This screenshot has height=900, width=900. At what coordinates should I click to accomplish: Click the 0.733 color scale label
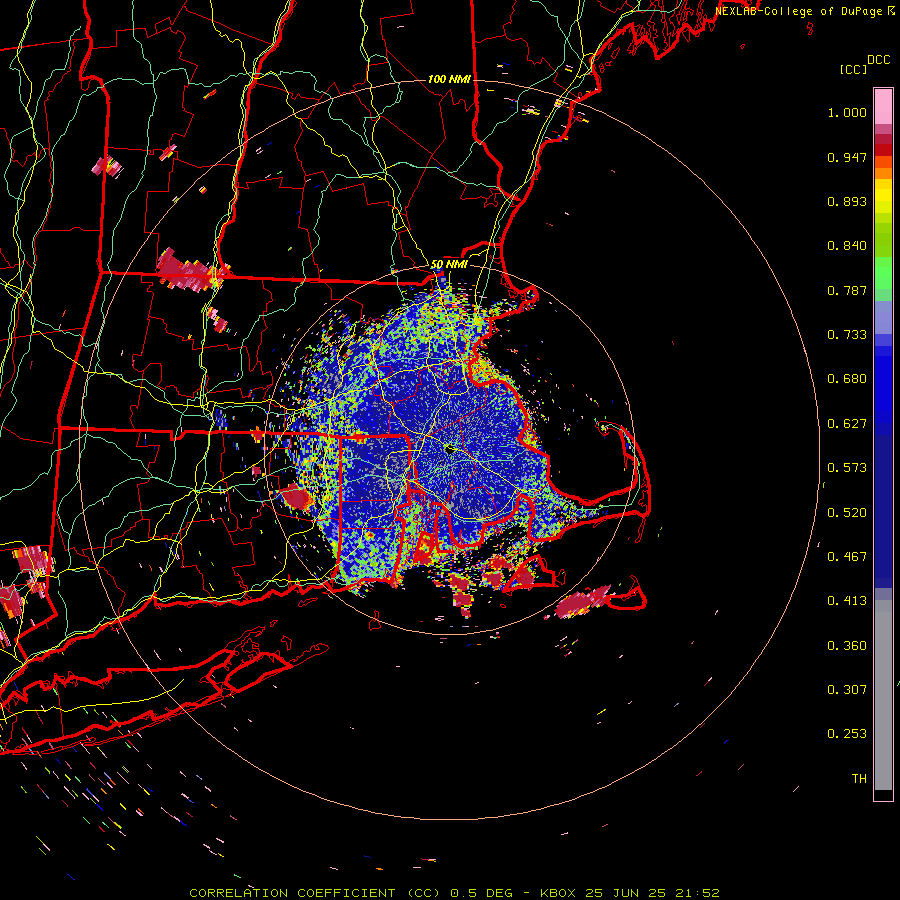pyautogui.click(x=847, y=335)
